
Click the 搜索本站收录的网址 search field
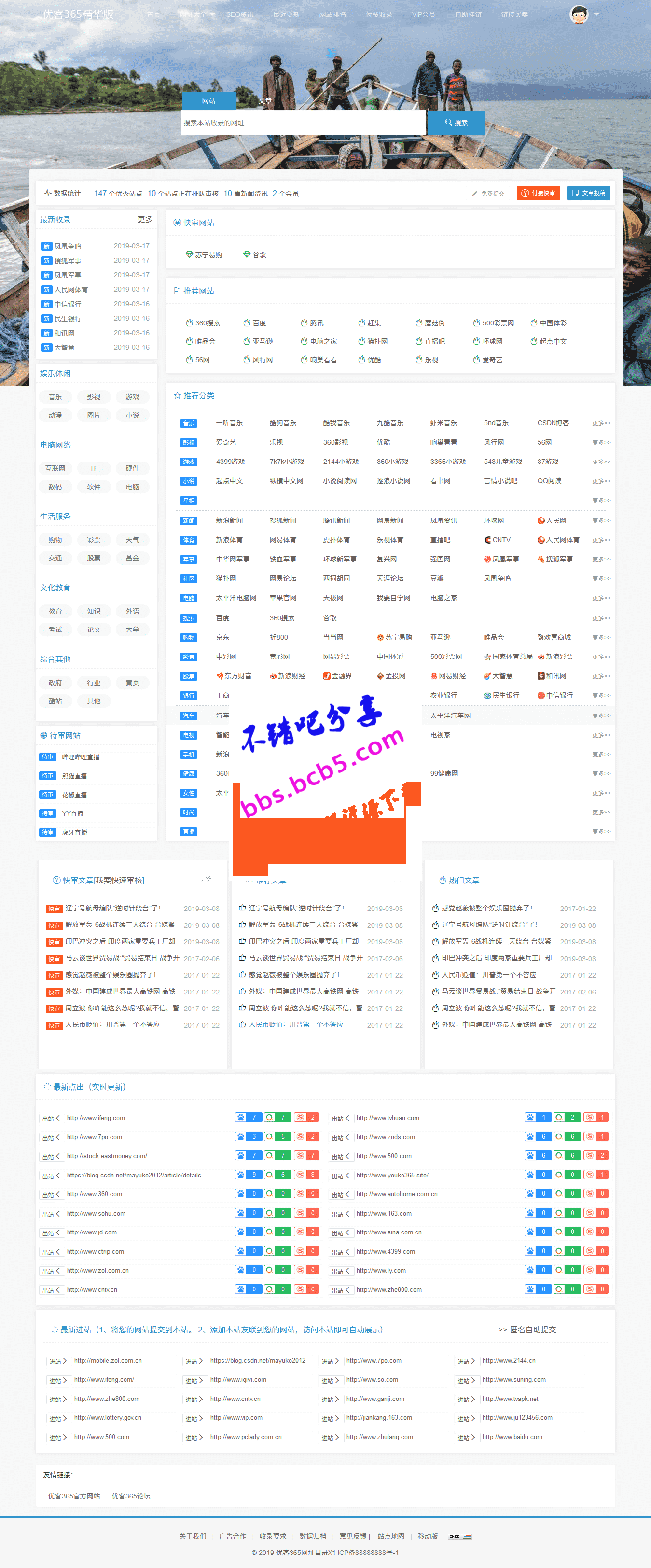[x=303, y=122]
